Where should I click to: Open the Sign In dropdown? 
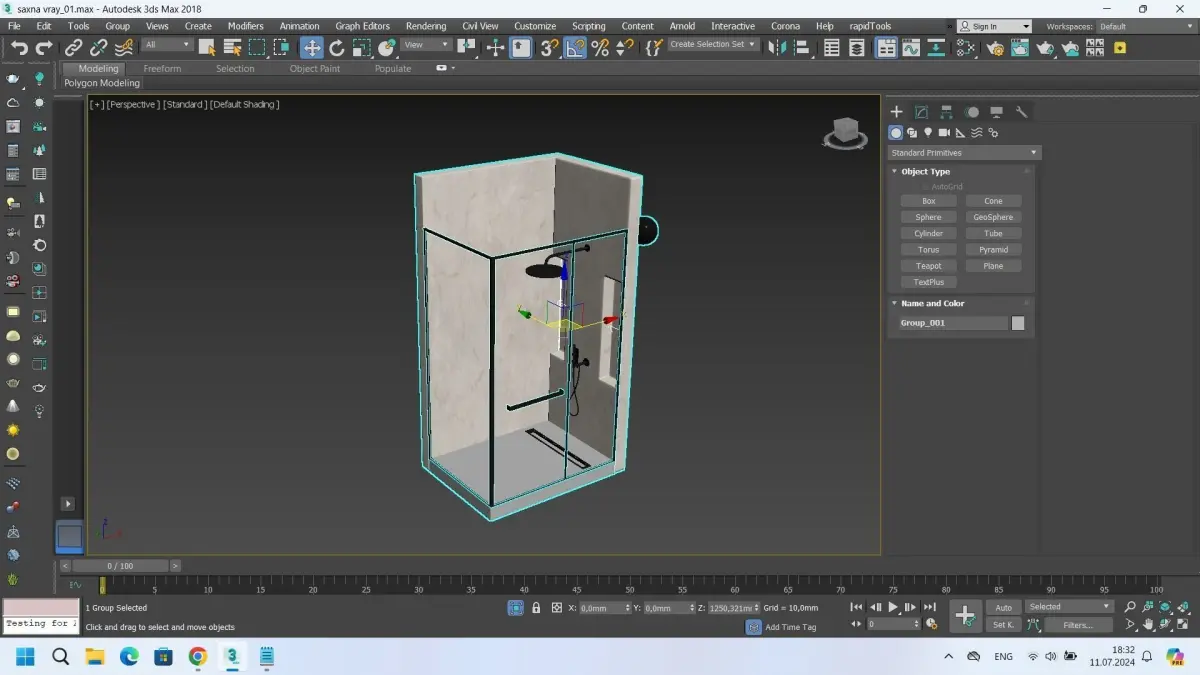994,26
